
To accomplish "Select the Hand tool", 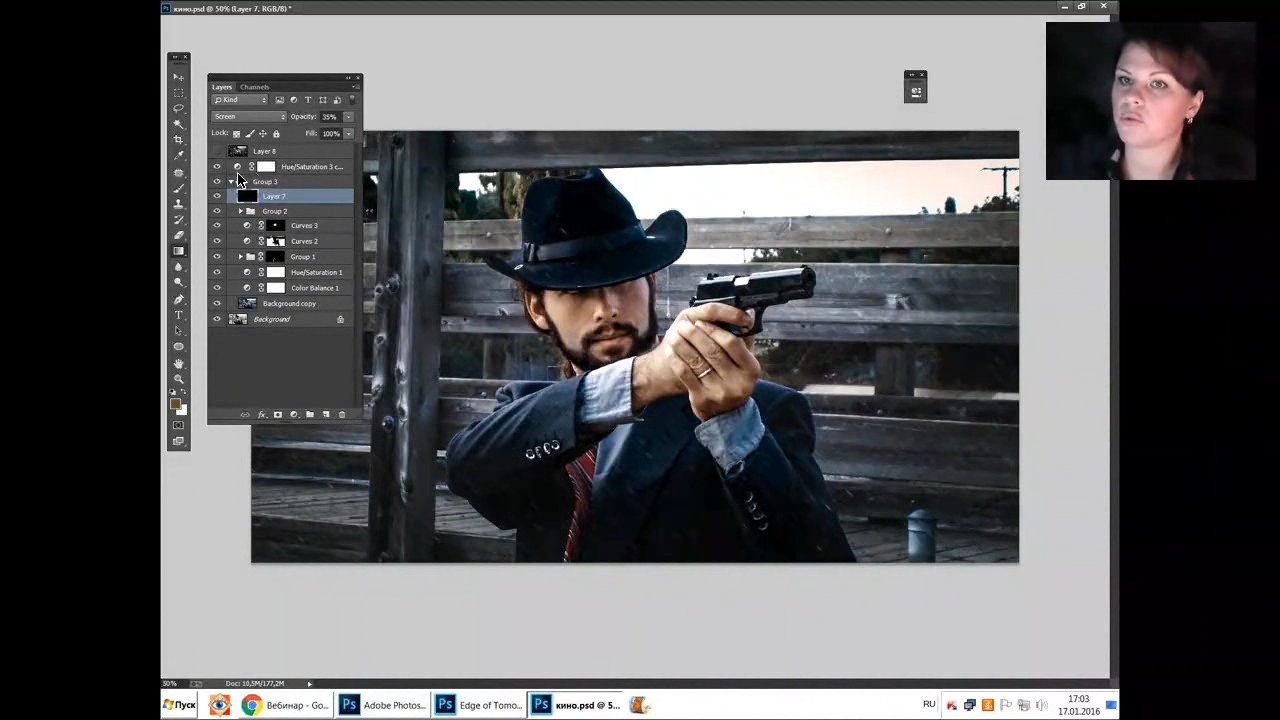I will coord(179,364).
